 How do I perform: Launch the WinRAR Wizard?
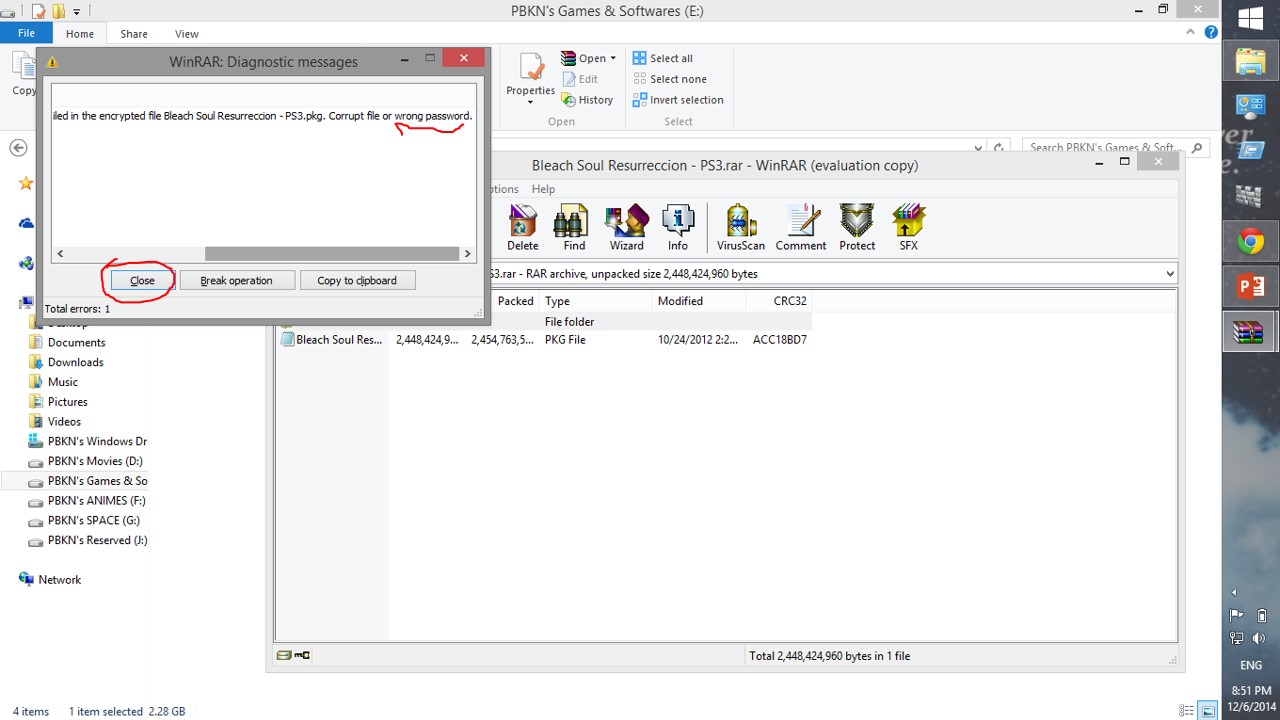coord(626,228)
